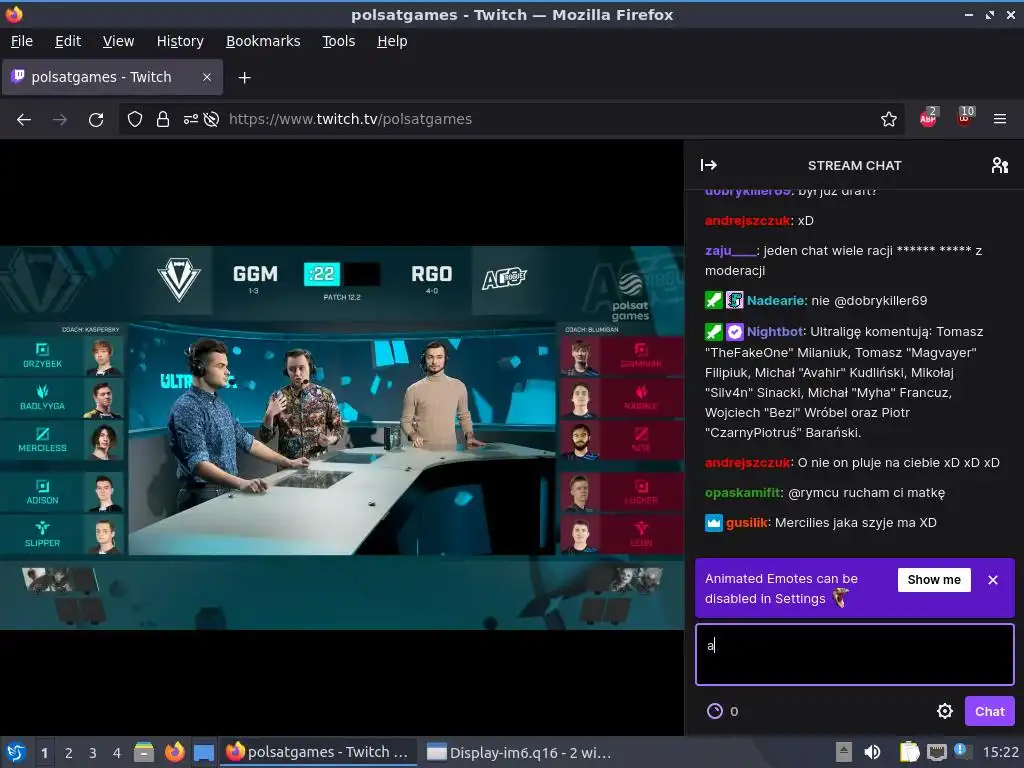Switch to workspace 4

117,753
